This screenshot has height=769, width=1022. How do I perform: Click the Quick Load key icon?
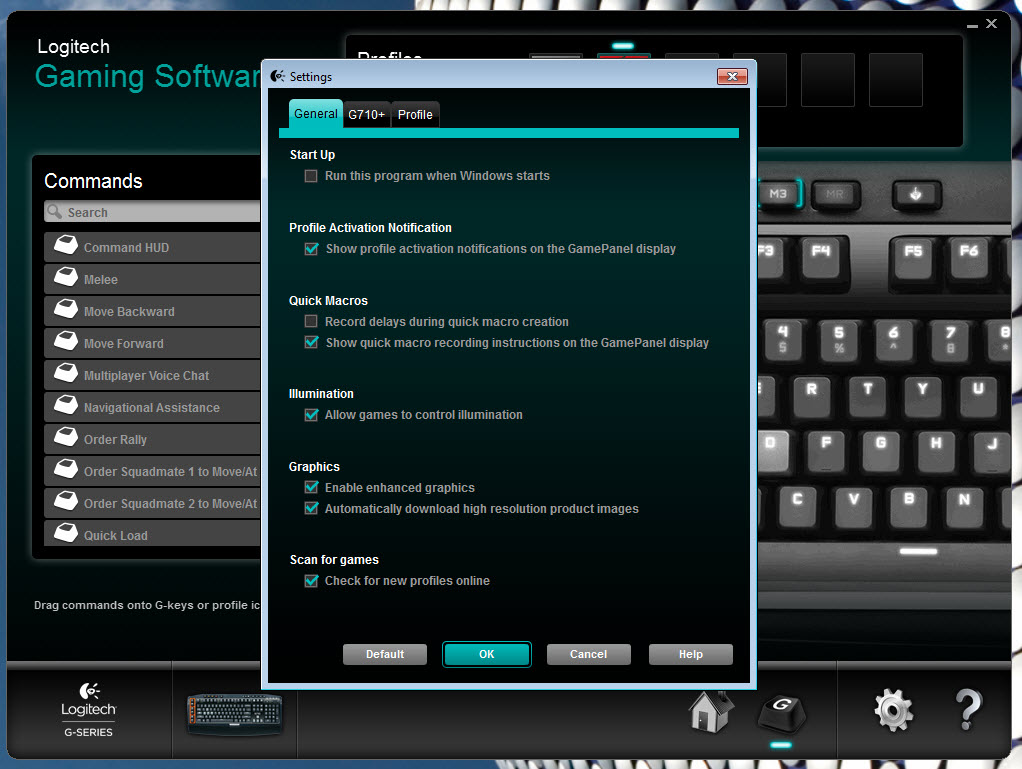[x=66, y=533]
